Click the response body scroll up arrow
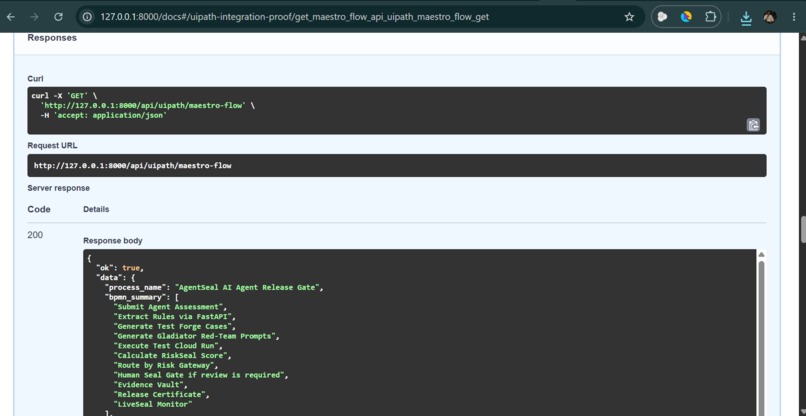Screen dimensions: 806x416 (x=761, y=255)
